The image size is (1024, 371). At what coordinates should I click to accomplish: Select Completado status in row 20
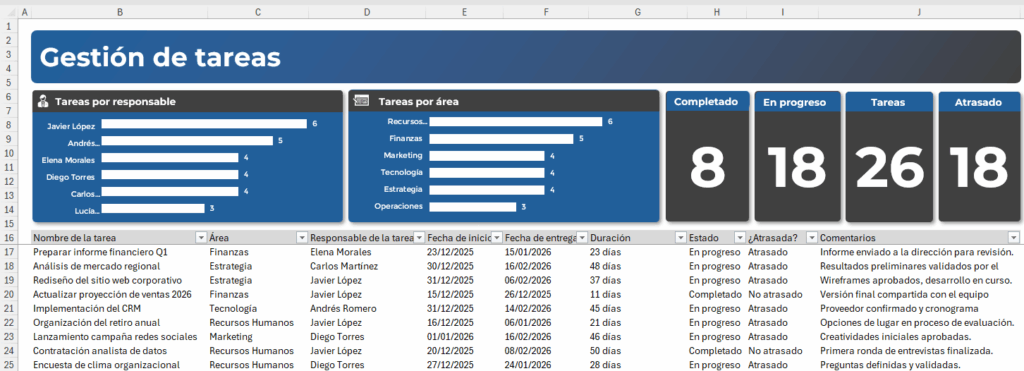pyautogui.click(x=716, y=295)
